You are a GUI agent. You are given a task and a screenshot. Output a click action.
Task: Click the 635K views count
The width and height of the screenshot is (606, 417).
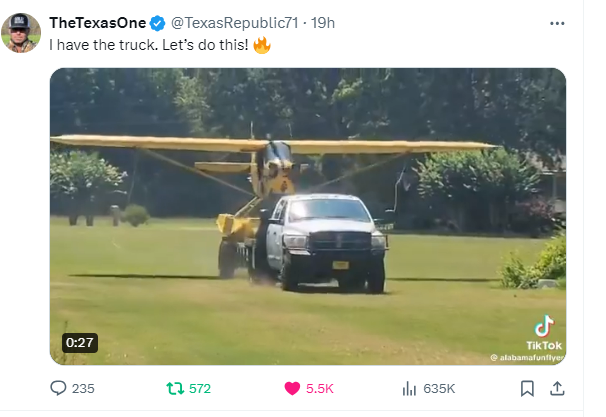tap(439, 388)
